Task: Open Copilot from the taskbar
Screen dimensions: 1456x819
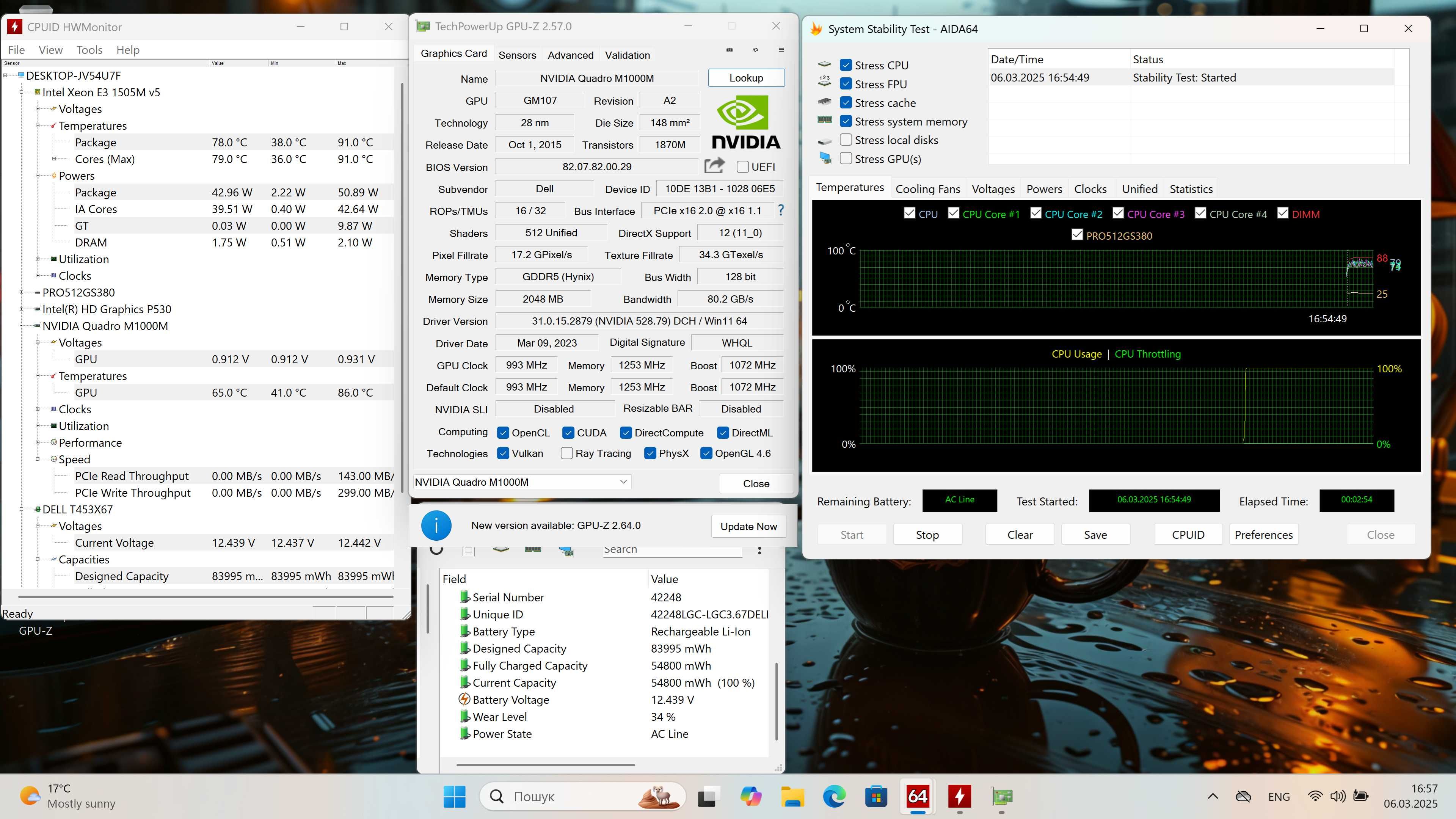Action: click(751, 796)
